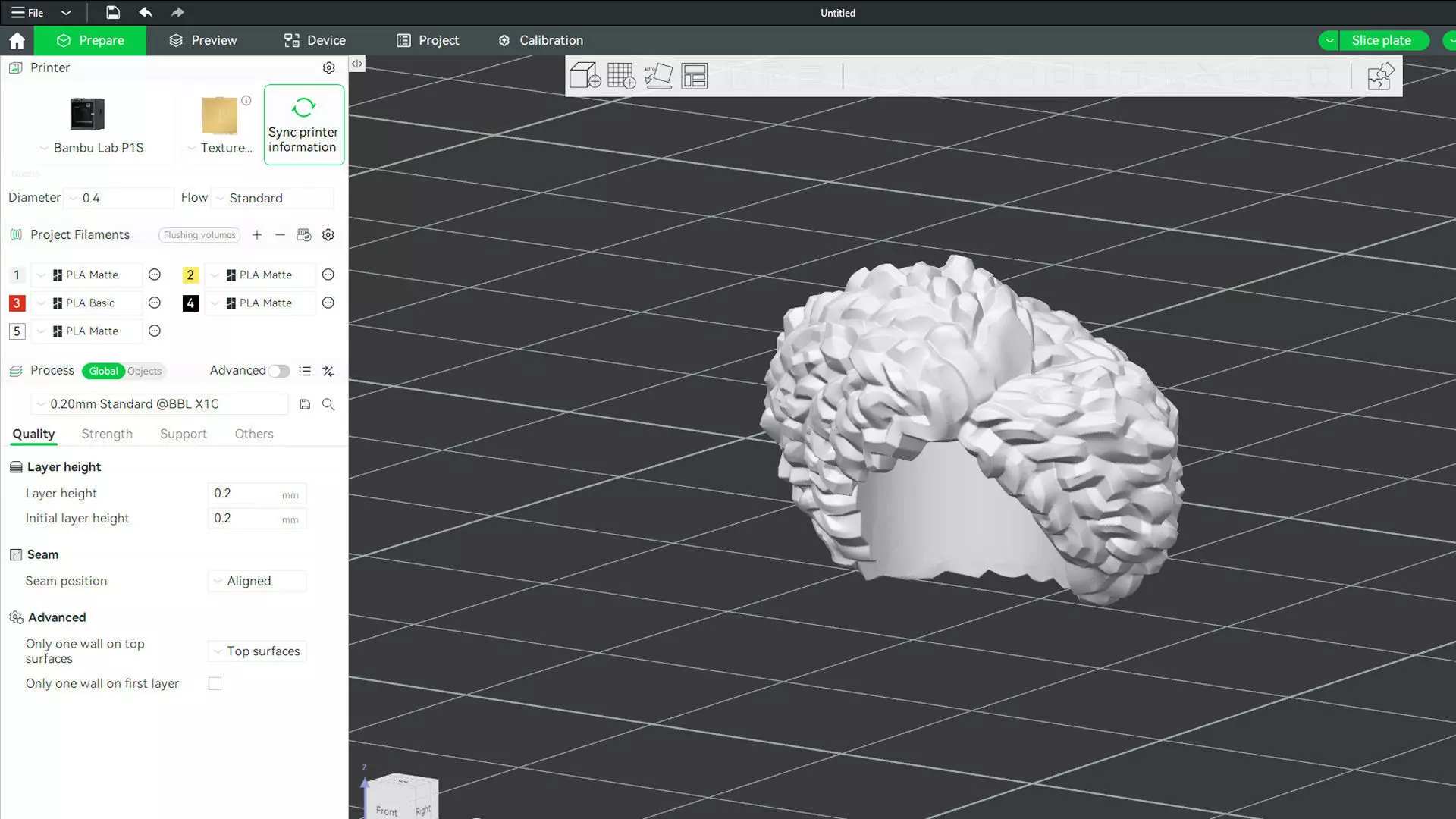Enable Only one wall on first layer
This screenshot has height=819, width=1456.
pyautogui.click(x=215, y=683)
